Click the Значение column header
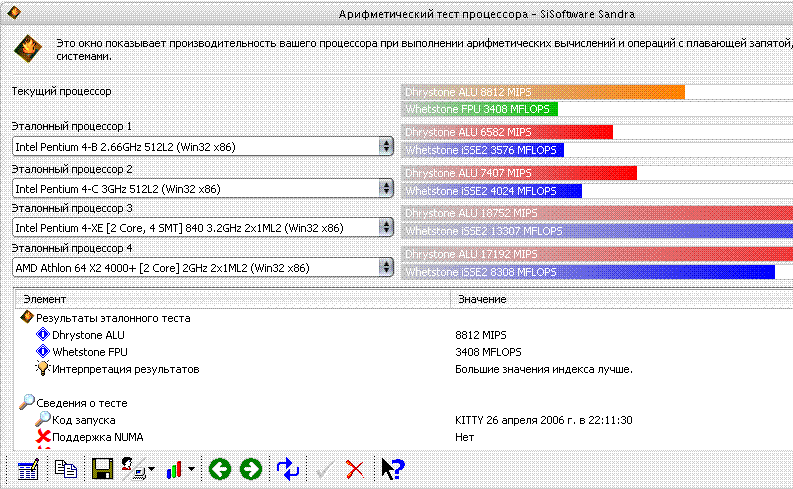 click(622, 299)
